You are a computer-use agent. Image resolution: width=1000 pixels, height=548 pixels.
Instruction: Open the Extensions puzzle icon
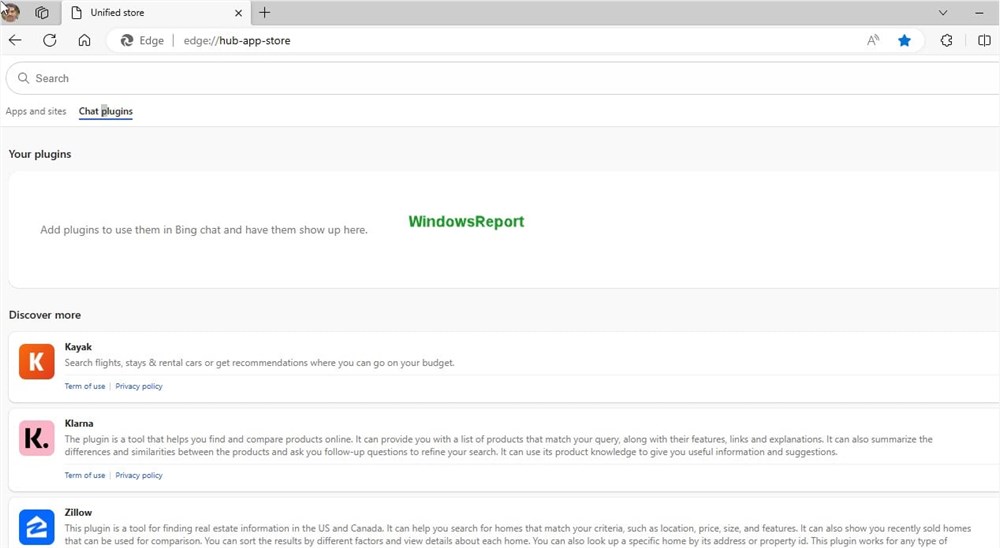click(946, 41)
